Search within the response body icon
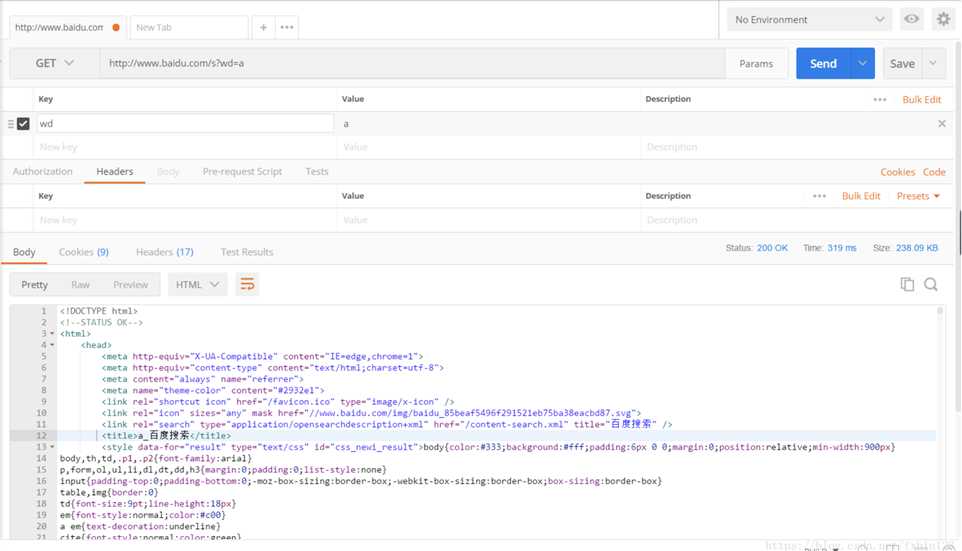The width and height of the screenshot is (962, 551). (931, 284)
